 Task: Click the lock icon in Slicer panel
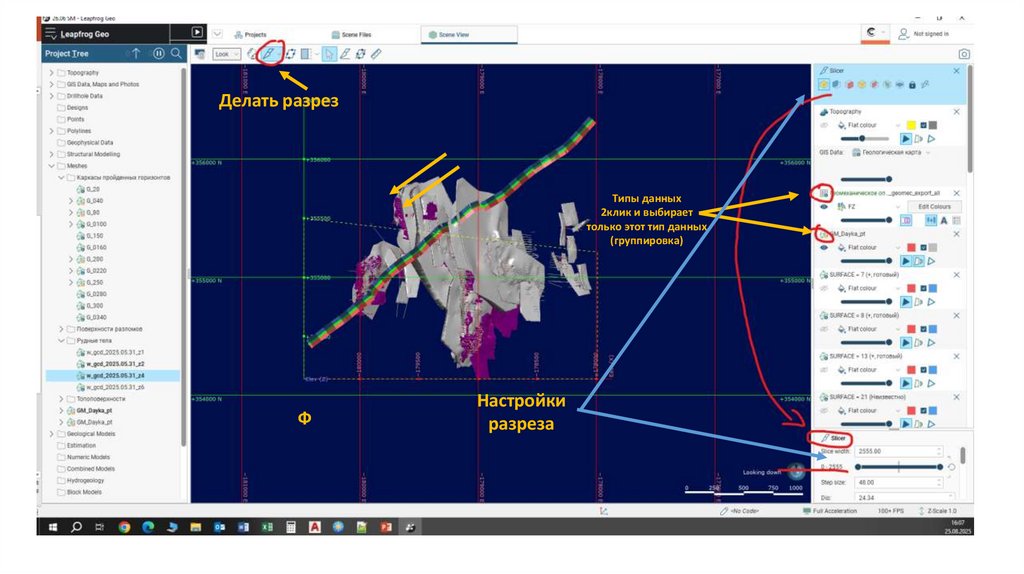pyautogui.click(x=912, y=84)
